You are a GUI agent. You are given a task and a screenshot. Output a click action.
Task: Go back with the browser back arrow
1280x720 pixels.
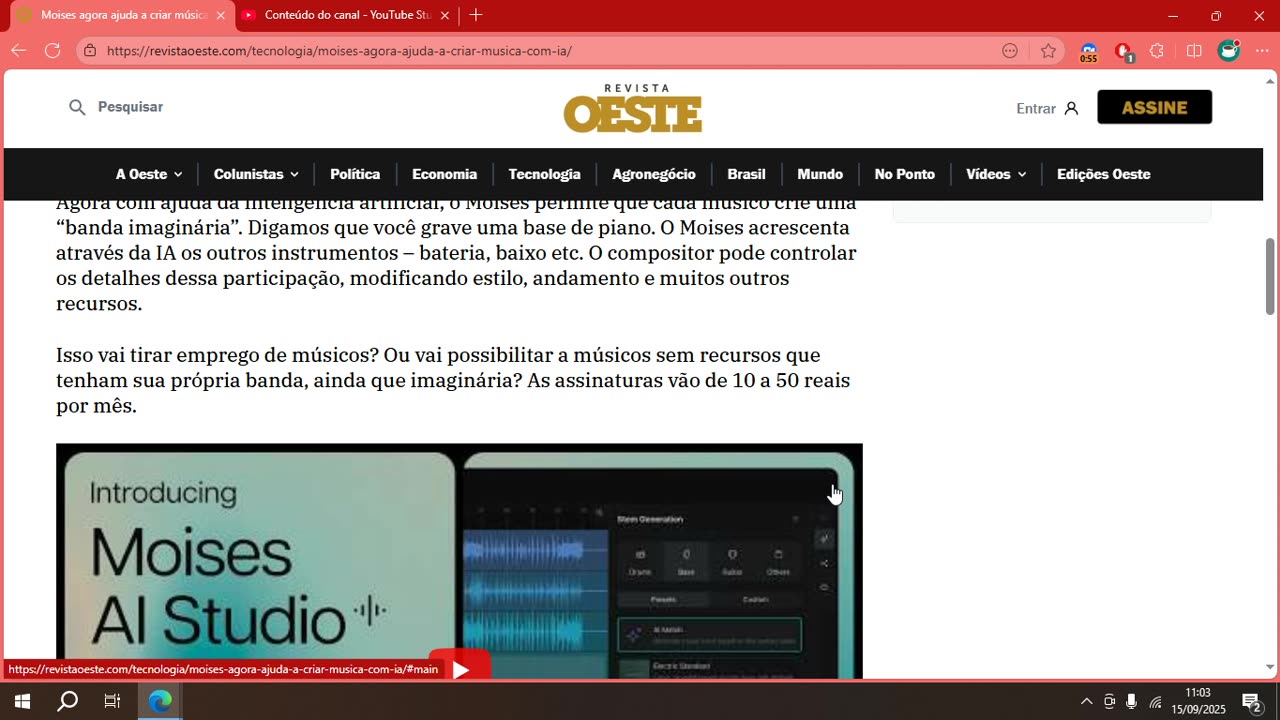18,51
